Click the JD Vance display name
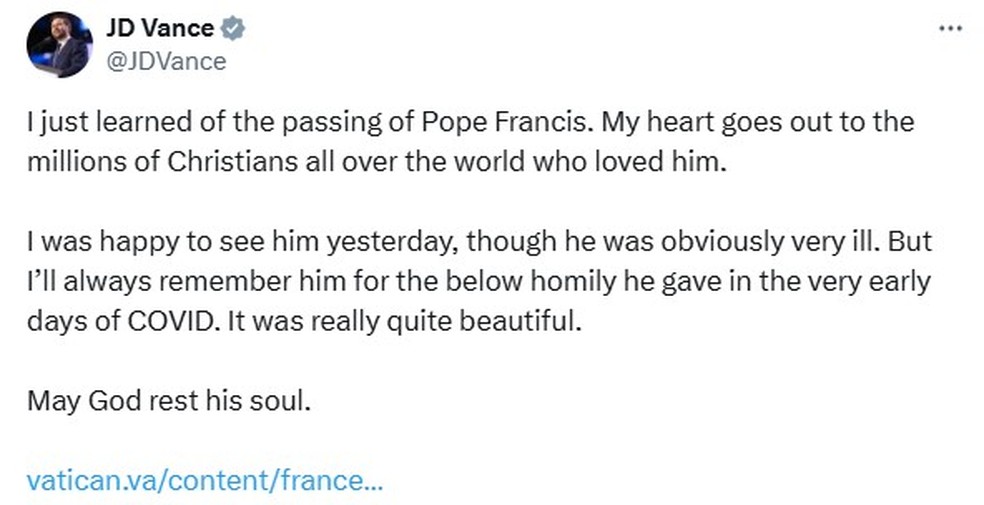The width and height of the screenshot is (984, 505). click(159, 29)
